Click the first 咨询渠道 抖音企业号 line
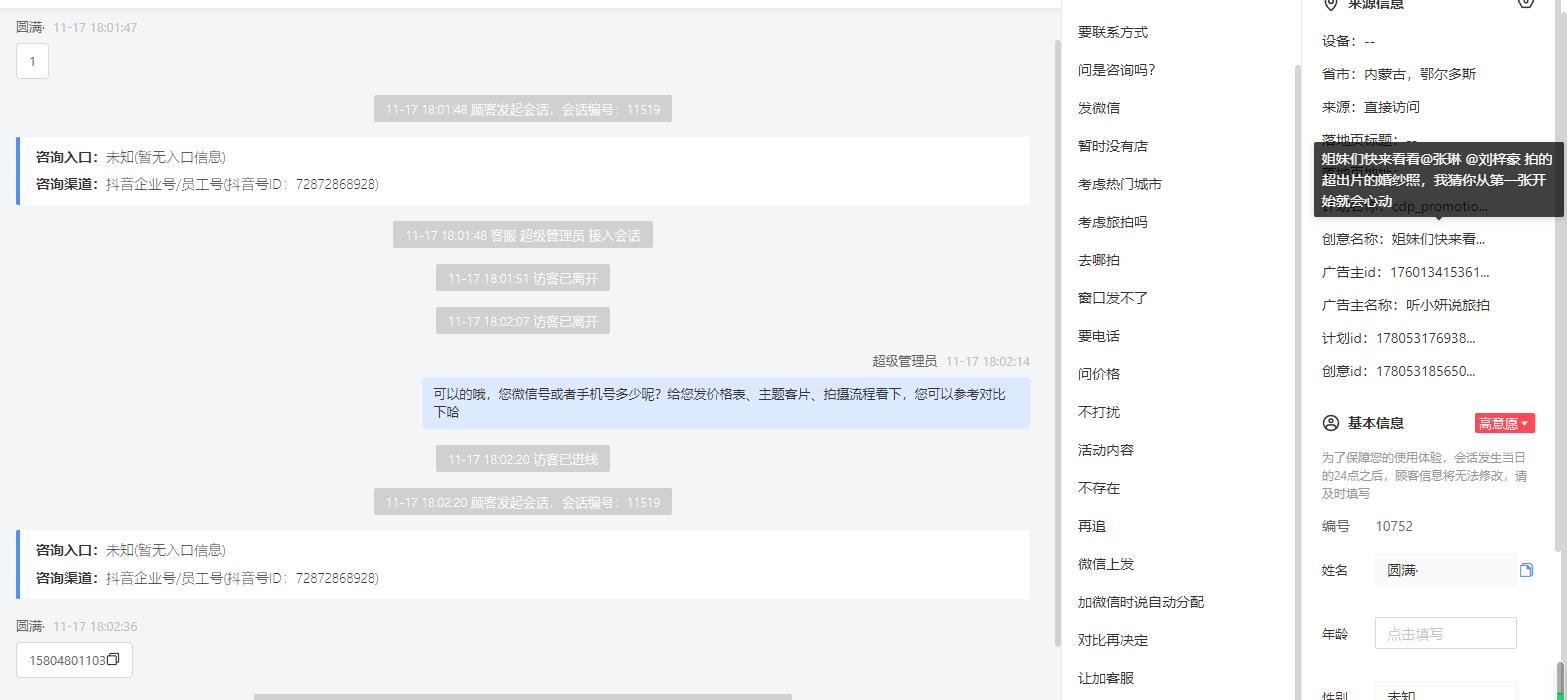The image size is (1567, 700). [x=207, y=184]
